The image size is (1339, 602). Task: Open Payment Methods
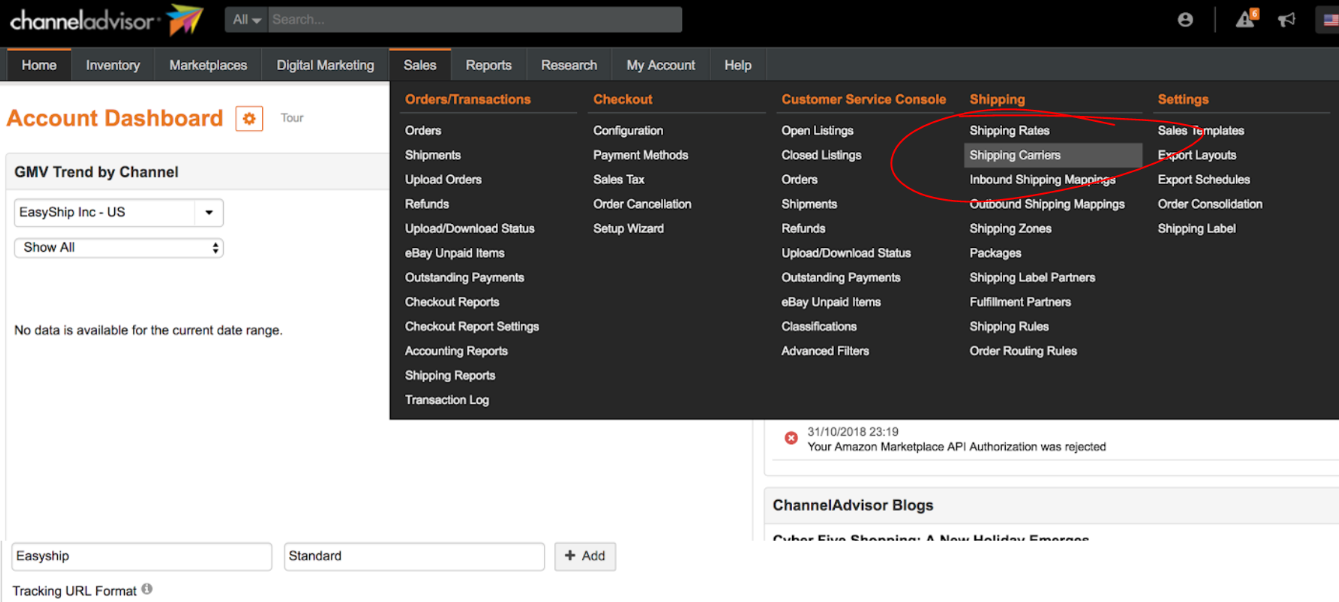(x=641, y=155)
